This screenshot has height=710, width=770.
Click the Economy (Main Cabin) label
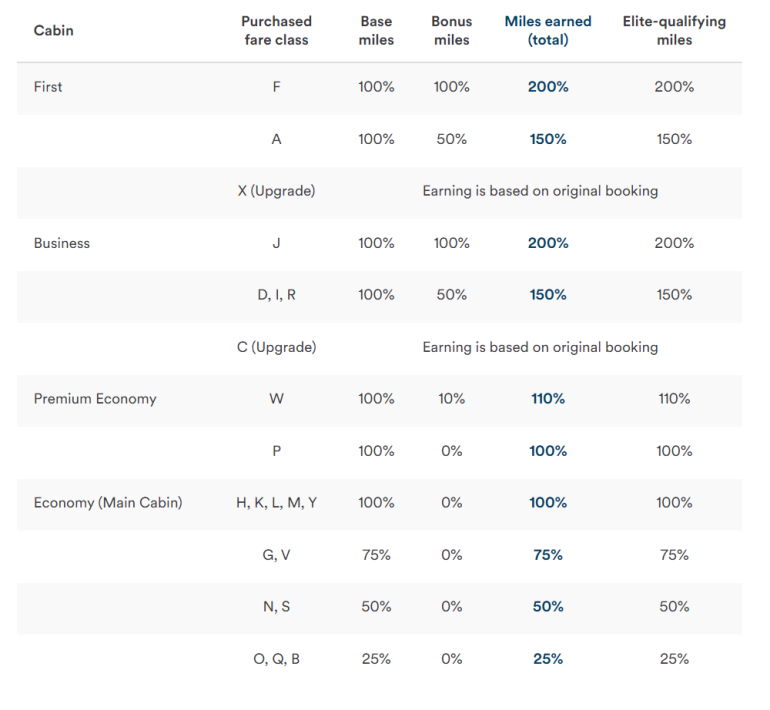point(108,503)
